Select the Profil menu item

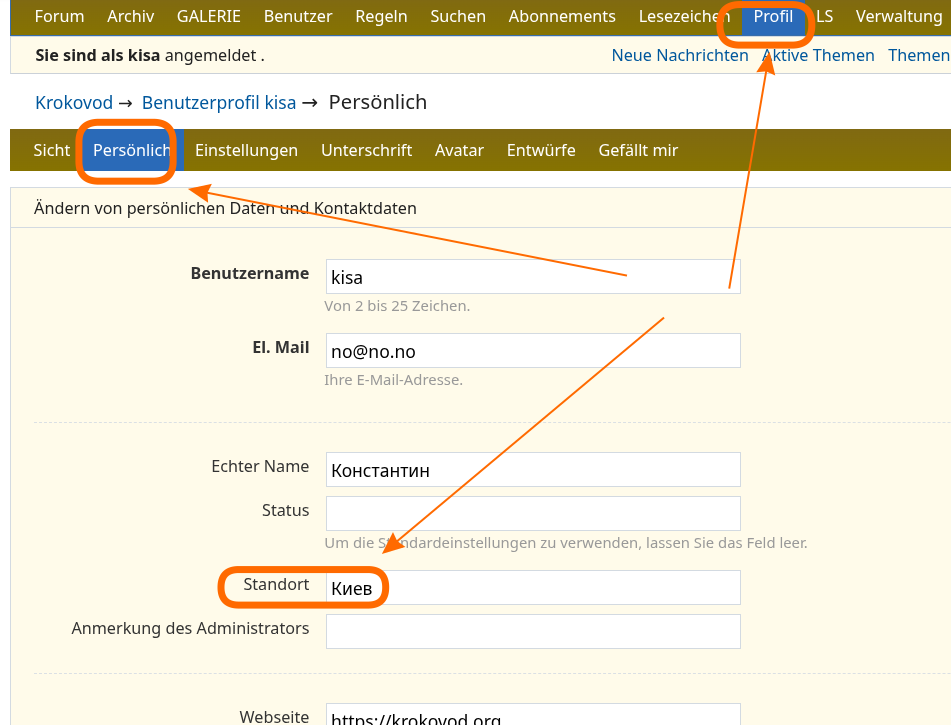click(773, 17)
